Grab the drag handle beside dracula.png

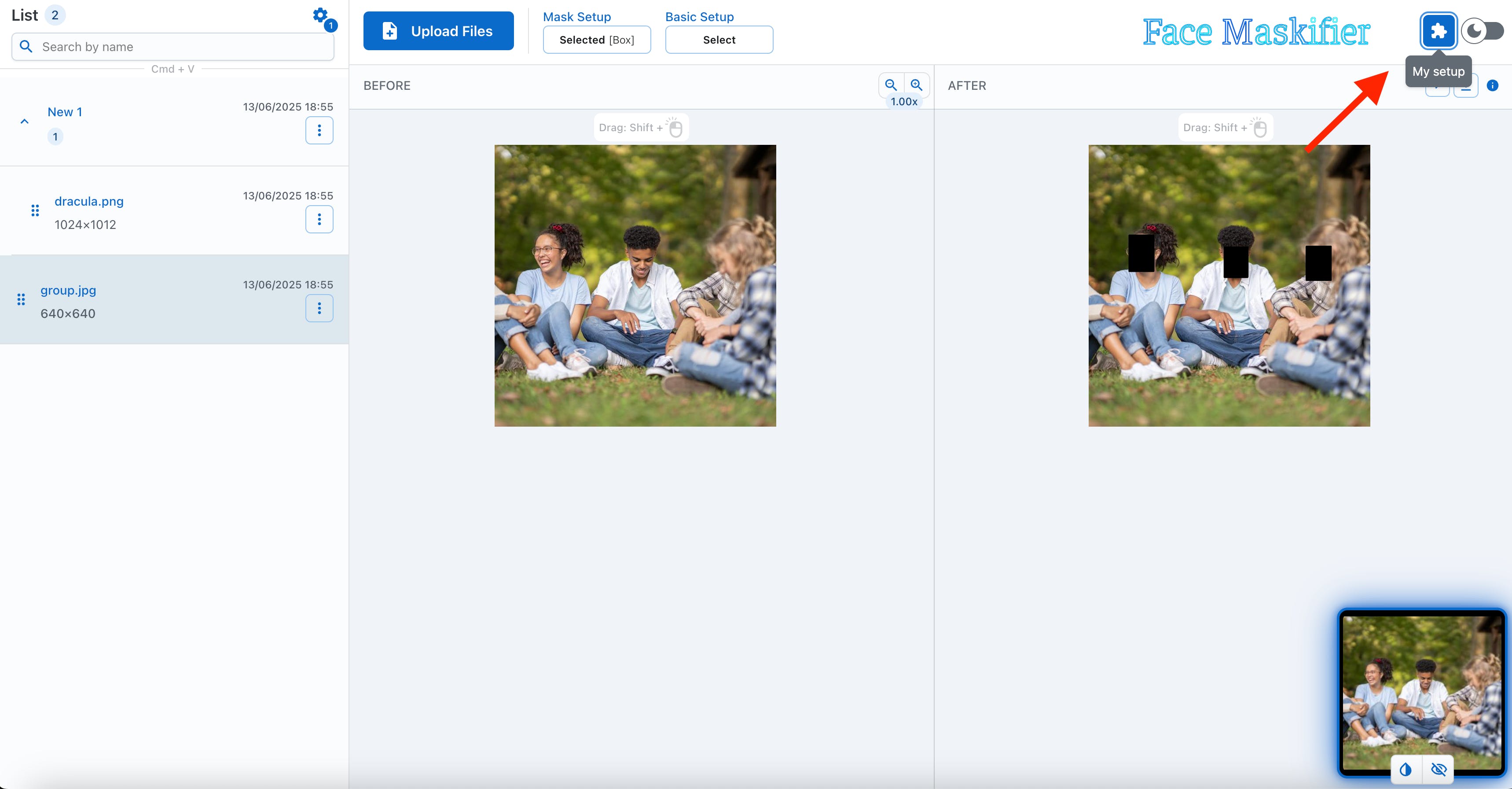pos(35,210)
